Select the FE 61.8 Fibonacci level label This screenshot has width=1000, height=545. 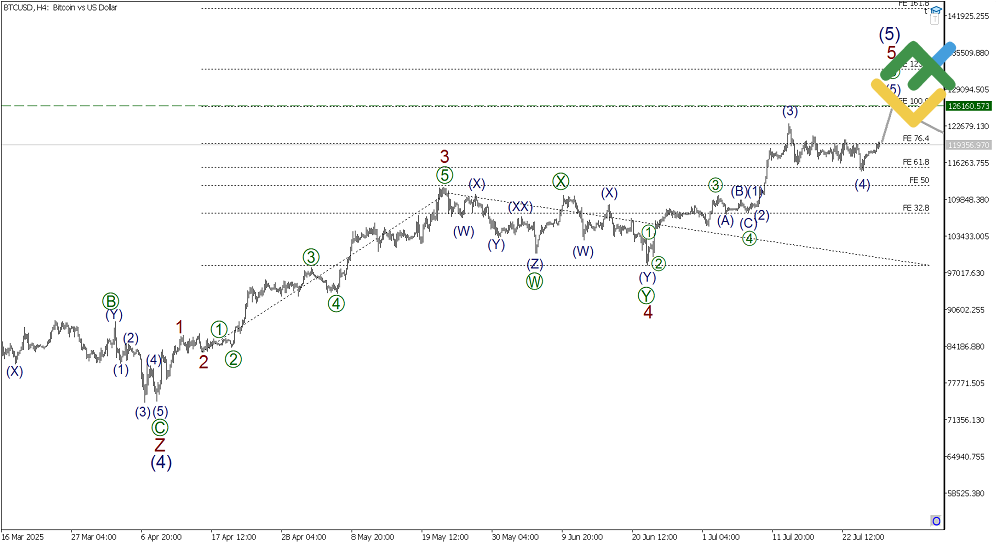pyautogui.click(x=915, y=161)
